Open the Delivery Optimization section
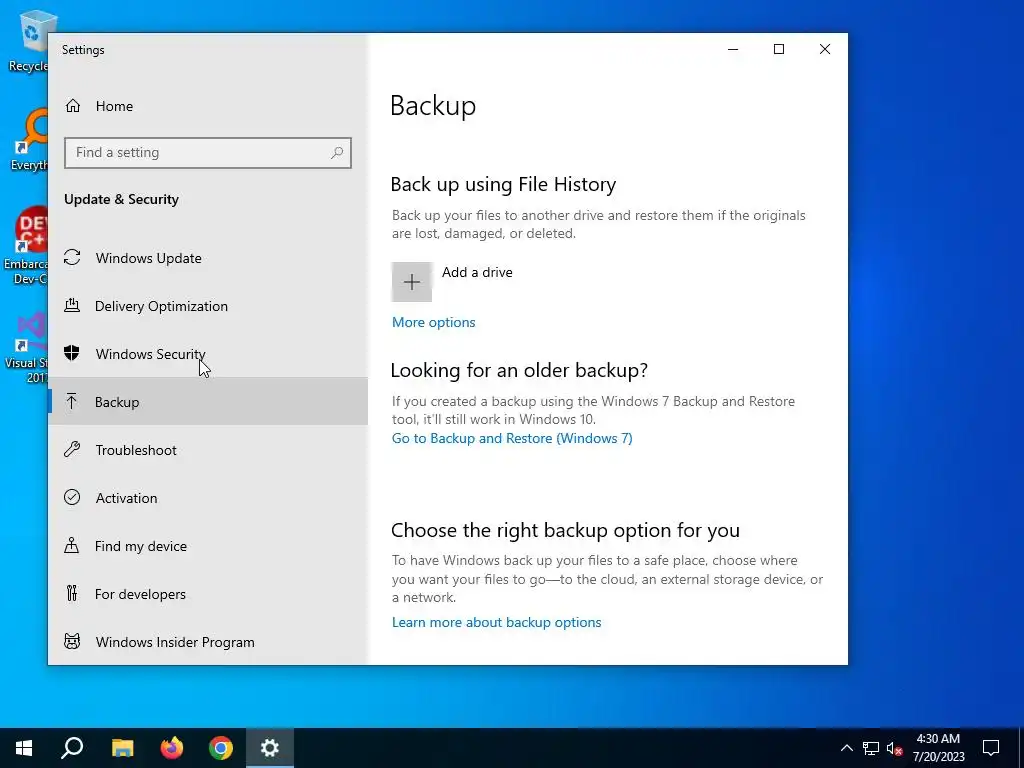This screenshot has height=768, width=1024. [x=208, y=306]
